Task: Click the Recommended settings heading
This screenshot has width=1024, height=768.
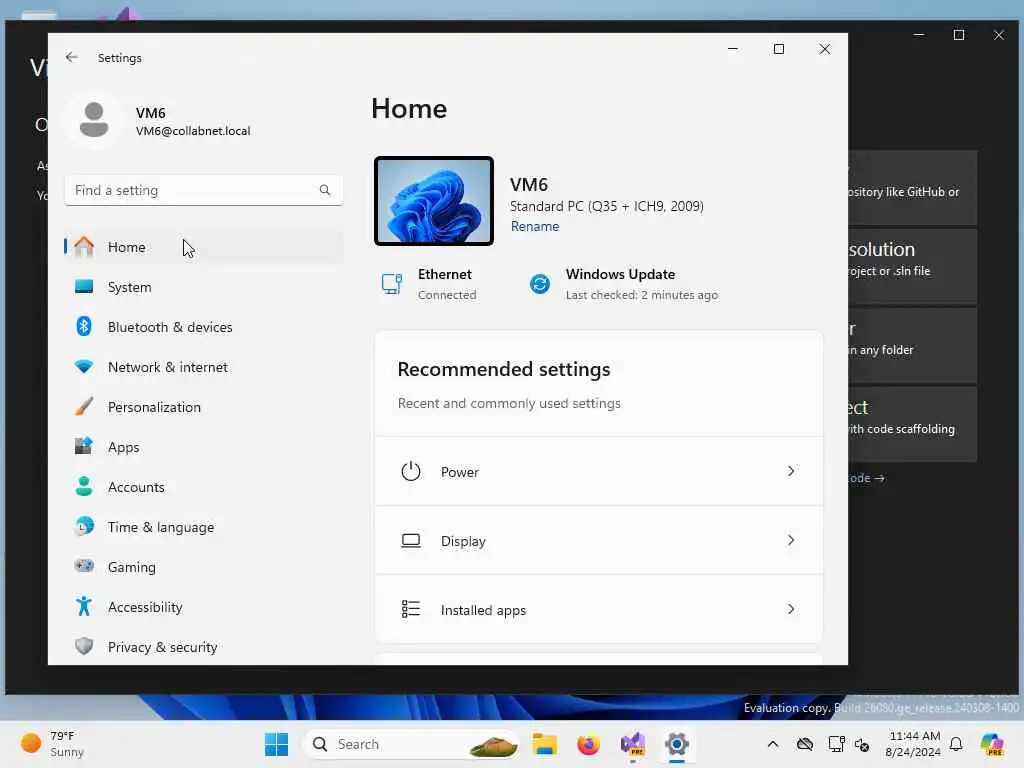Action: [x=504, y=369]
